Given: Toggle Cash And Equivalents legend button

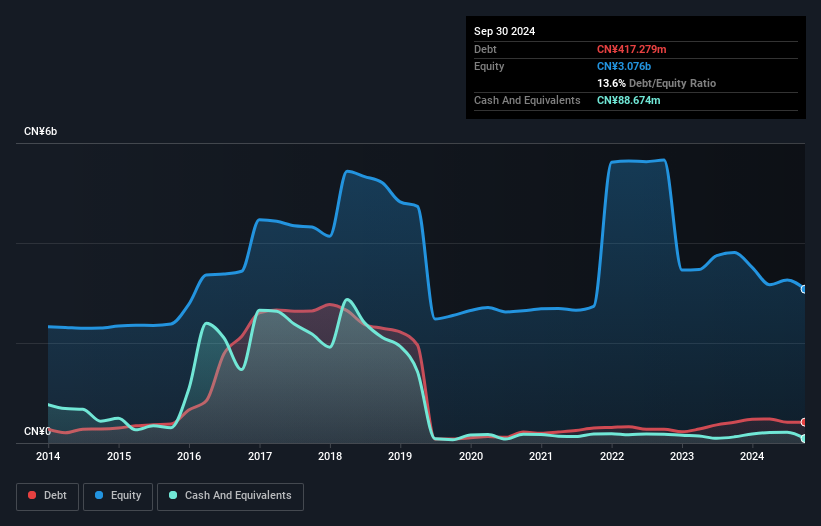Looking at the screenshot, I should 230,496.
